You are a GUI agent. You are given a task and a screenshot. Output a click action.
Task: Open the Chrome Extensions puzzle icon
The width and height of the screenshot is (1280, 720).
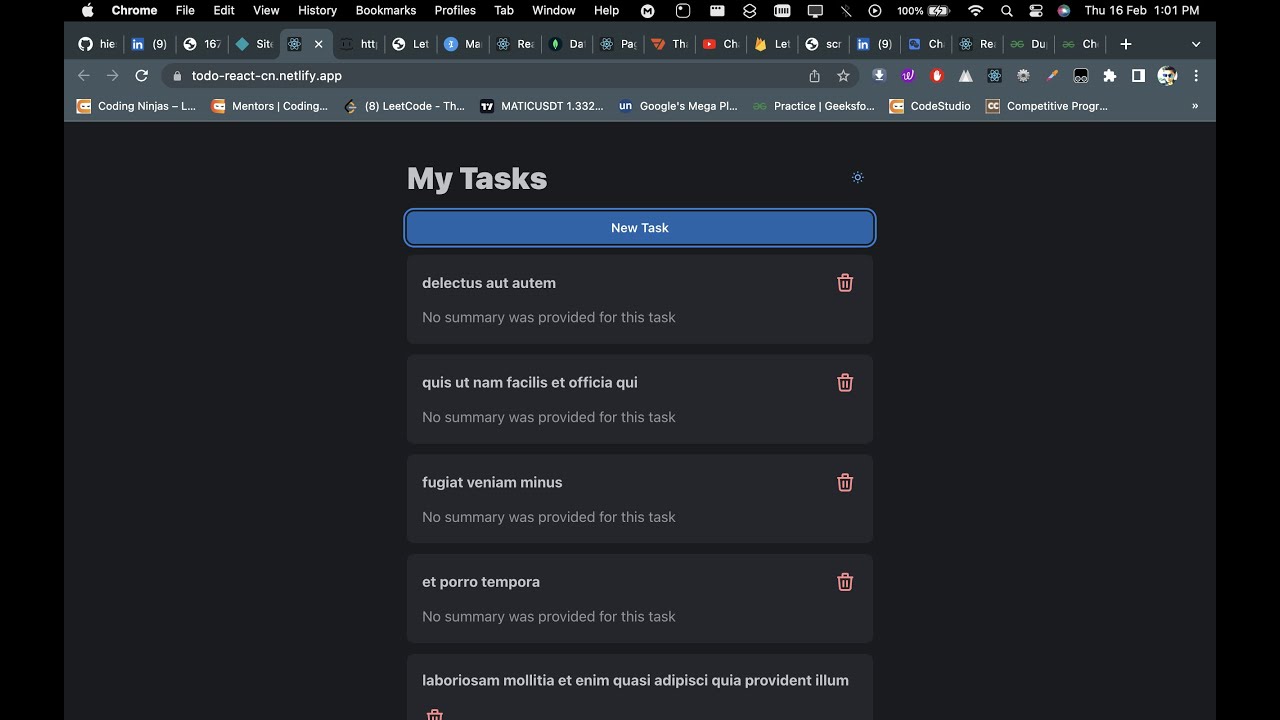[1109, 76]
